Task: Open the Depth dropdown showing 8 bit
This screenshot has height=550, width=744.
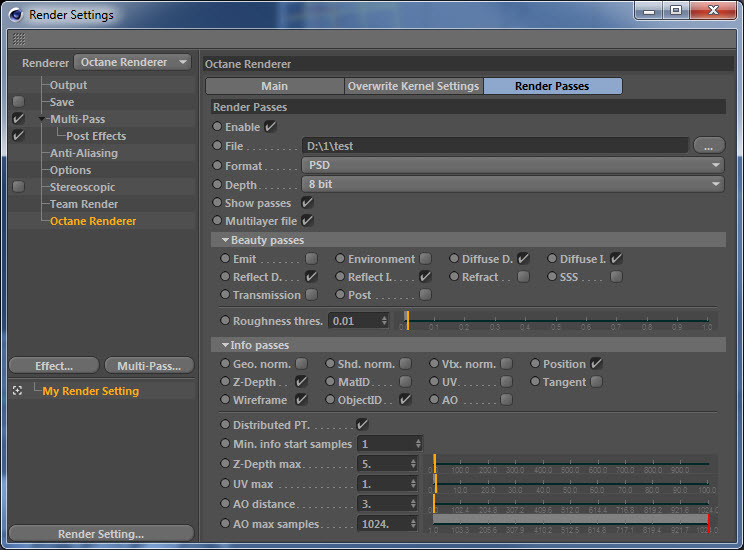Action: pos(512,184)
